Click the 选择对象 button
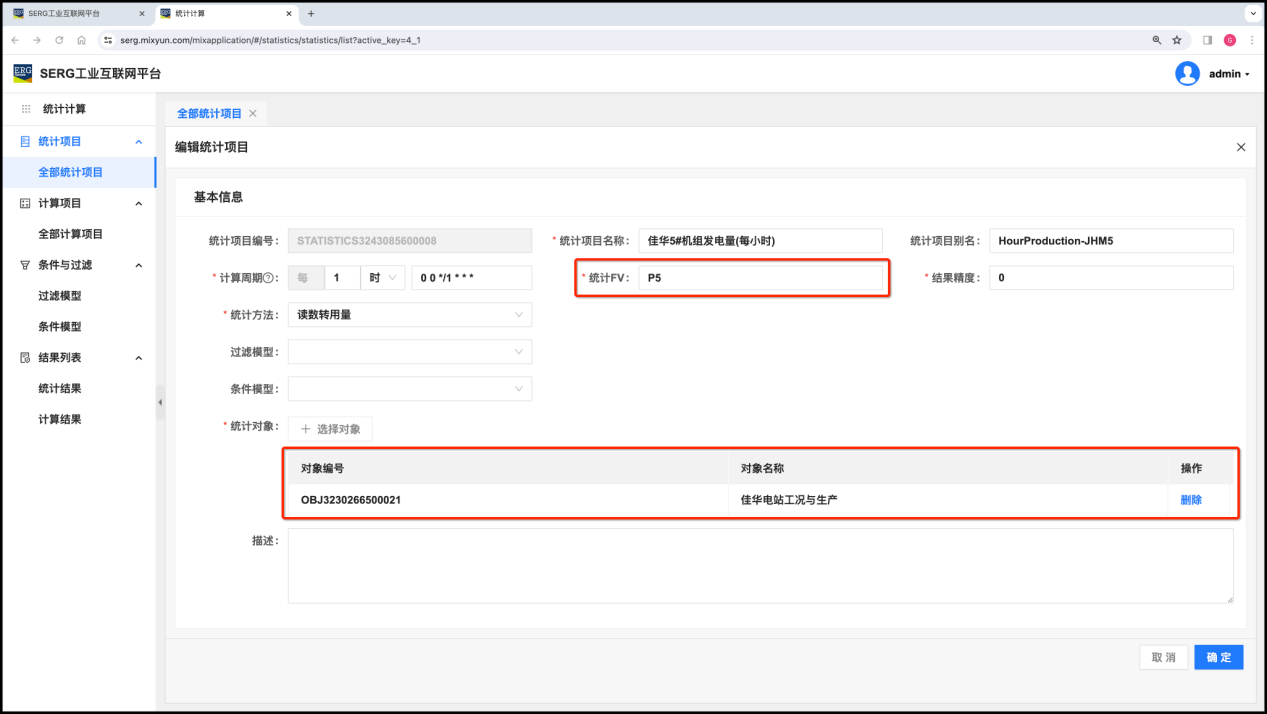 330,429
